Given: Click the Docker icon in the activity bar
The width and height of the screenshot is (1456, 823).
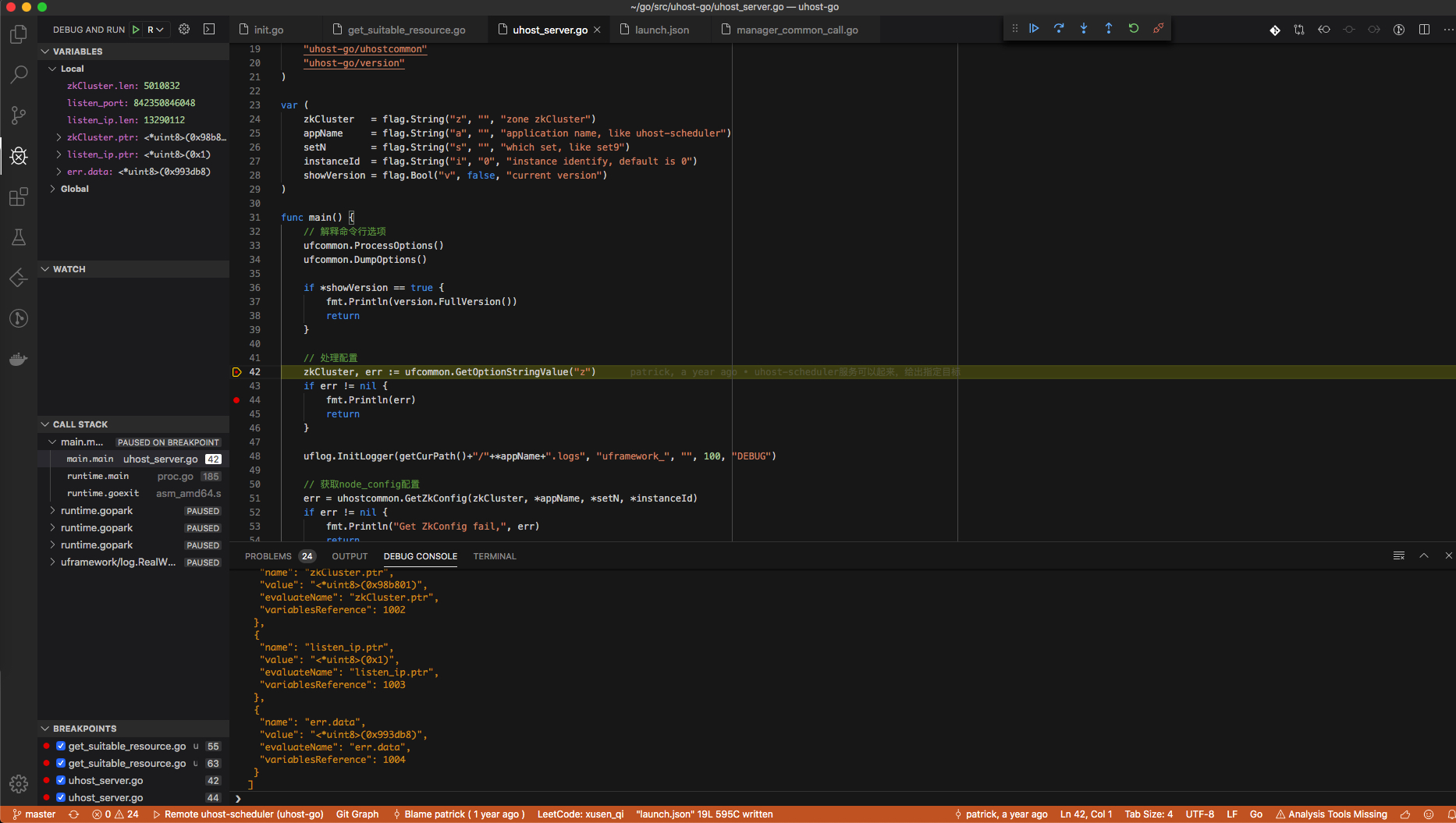Looking at the screenshot, I should coord(18,359).
